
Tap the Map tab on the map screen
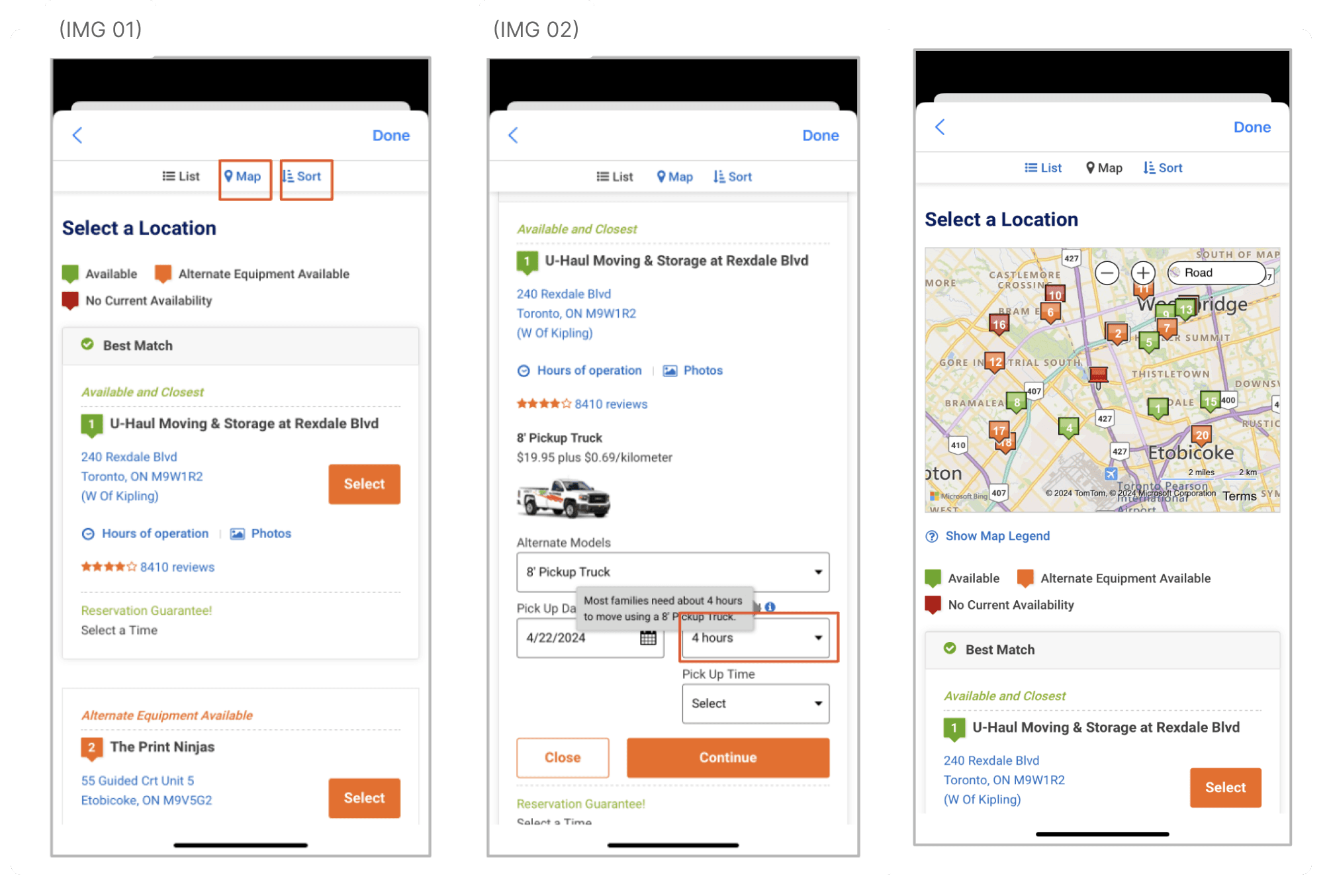point(1104,168)
